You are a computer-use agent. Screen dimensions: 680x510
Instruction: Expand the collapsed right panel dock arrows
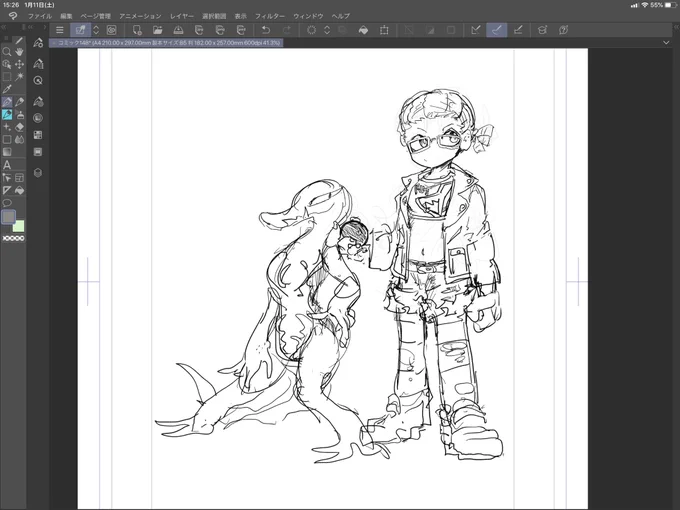coord(676,27)
